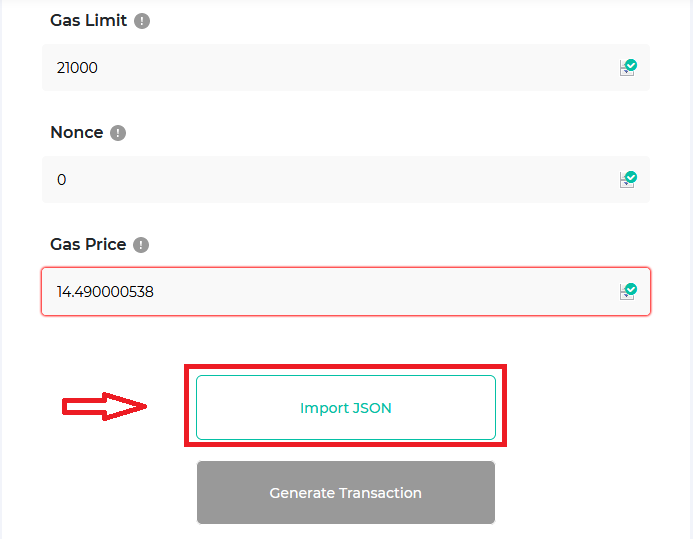Screen dimensions: 693x539
Task: Click the Nonce heading label
Action: 77,133
